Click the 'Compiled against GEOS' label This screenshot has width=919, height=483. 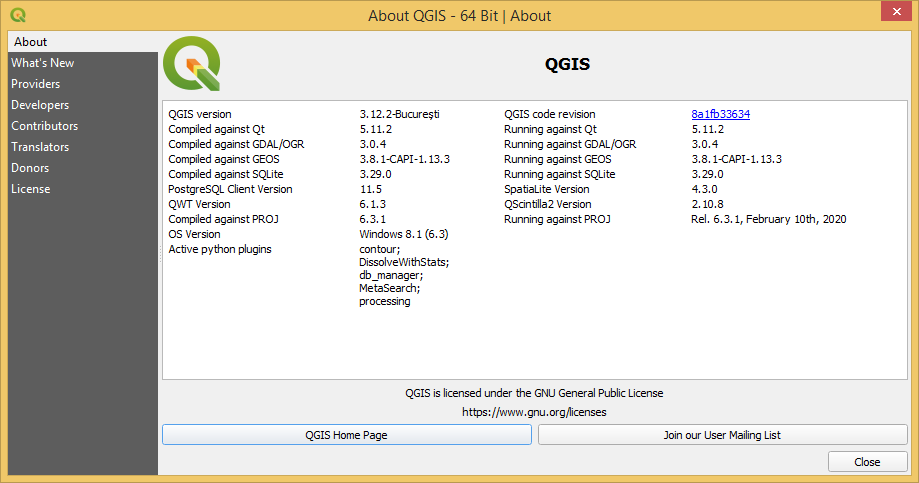coord(224,159)
